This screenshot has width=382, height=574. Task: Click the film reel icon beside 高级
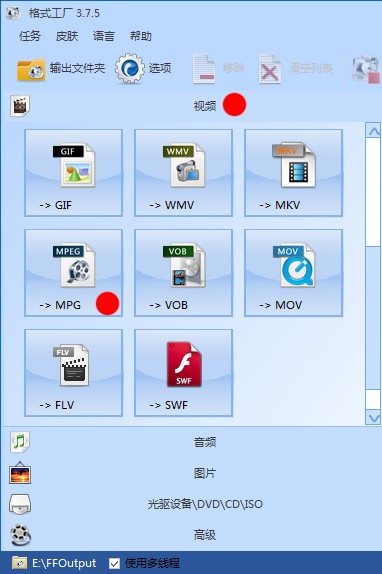click(x=20, y=535)
